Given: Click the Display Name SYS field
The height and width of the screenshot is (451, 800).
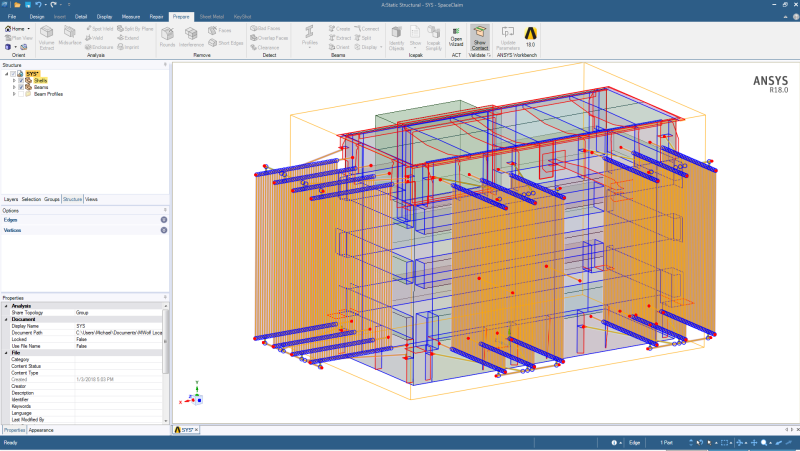Looking at the screenshot, I should point(118,326).
